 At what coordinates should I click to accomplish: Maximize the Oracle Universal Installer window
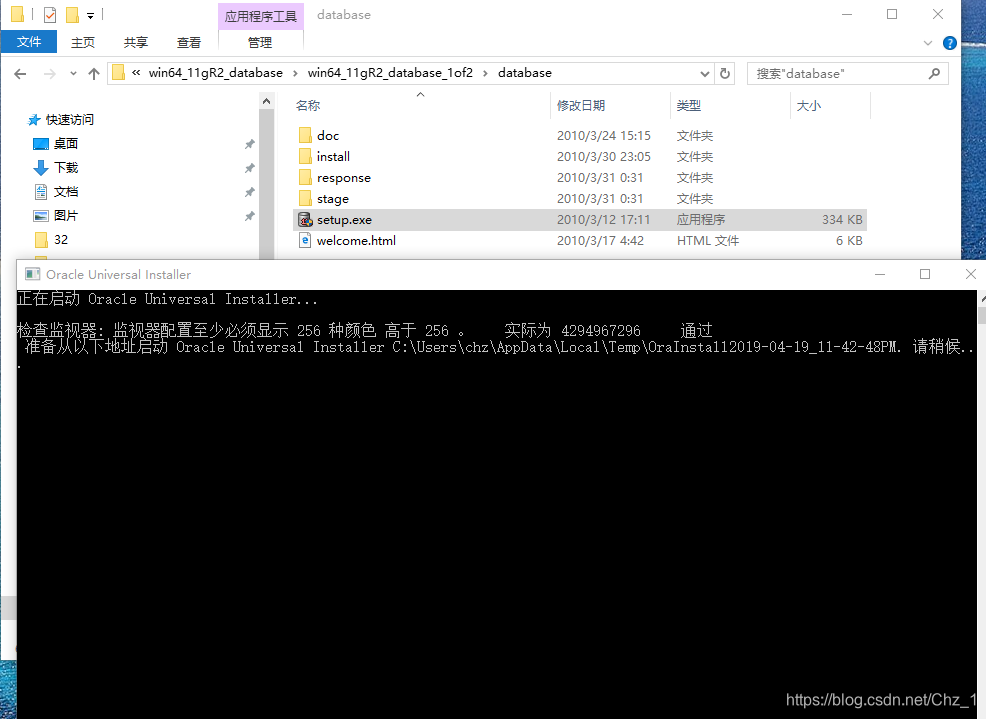[x=925, y=274]
